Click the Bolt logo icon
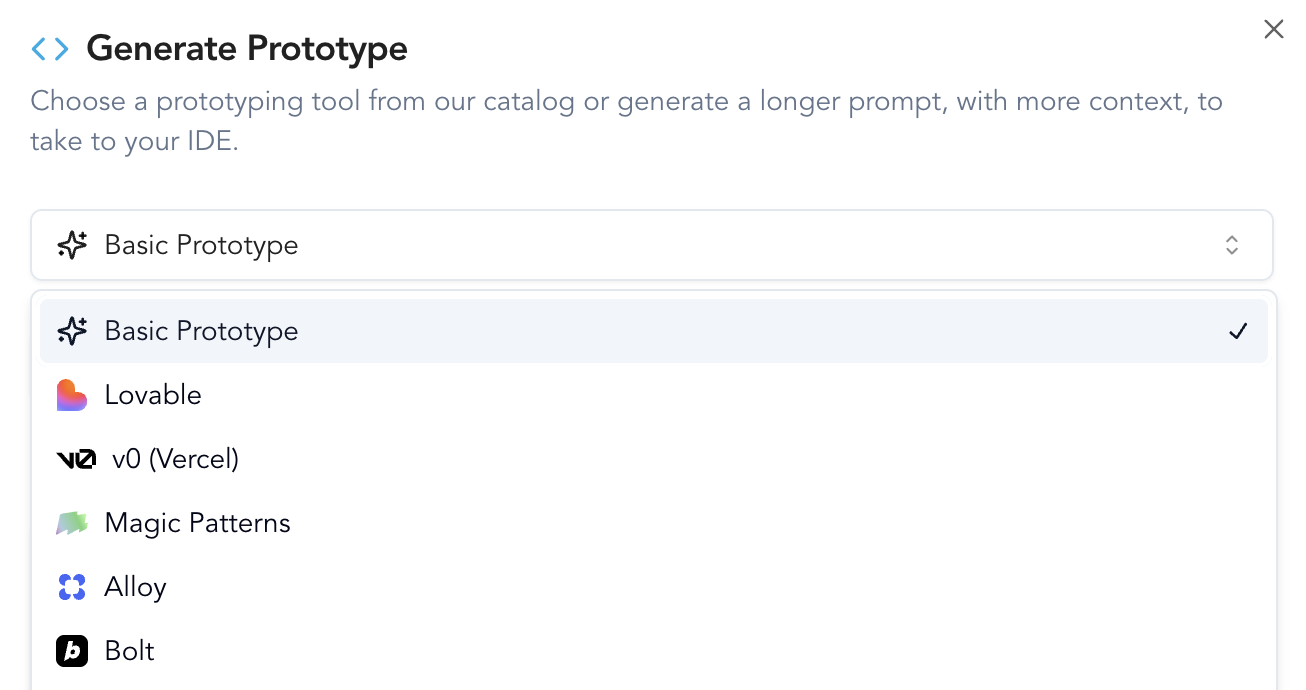The width and height of the screenshot is (1306, 690). pos(71,651)
